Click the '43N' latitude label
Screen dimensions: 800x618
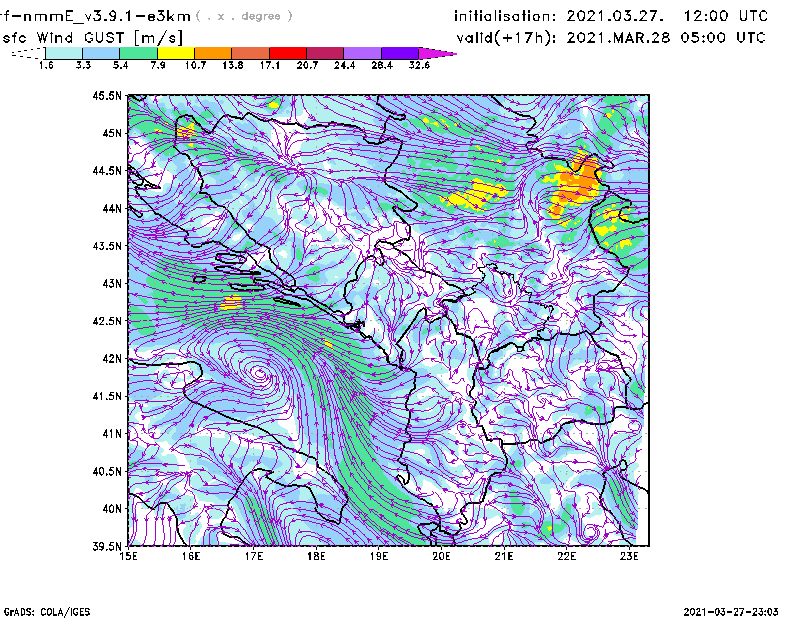click(x=112, y=283)
